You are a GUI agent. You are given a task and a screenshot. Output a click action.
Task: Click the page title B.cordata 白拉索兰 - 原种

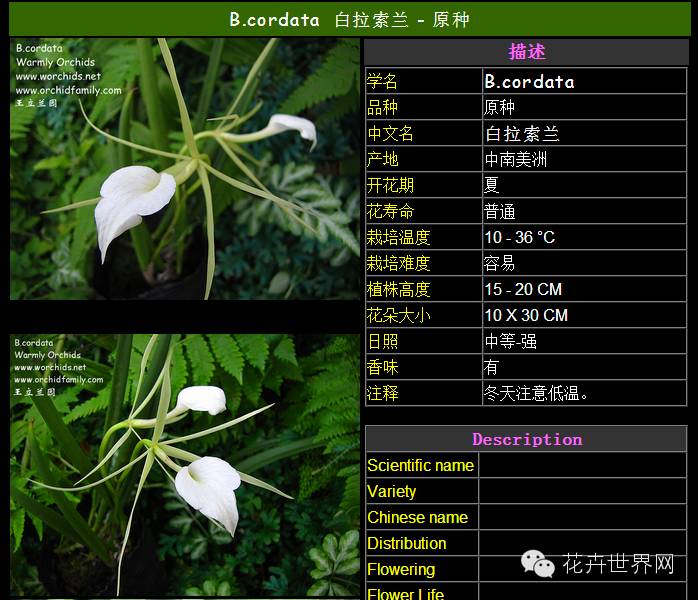point(349,19)
